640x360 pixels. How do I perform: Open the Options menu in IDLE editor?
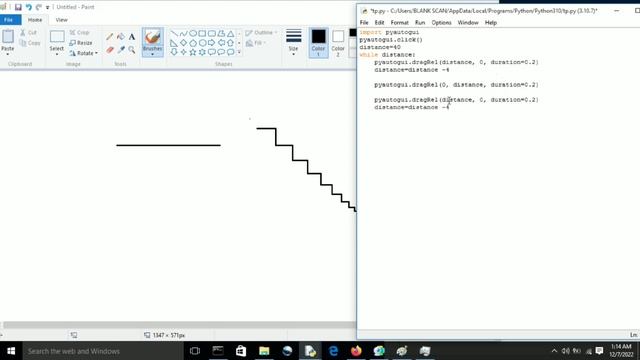(x=441, y=22)
